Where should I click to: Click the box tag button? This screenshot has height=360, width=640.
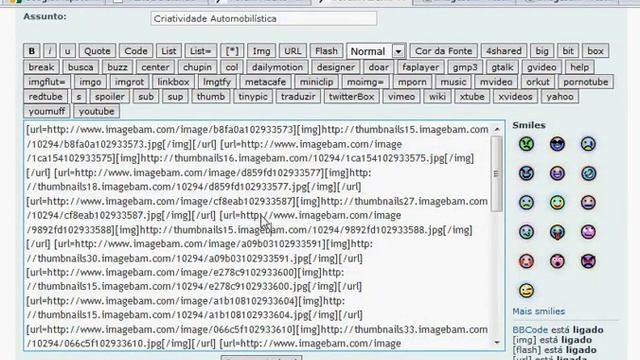tap(595, 51)
